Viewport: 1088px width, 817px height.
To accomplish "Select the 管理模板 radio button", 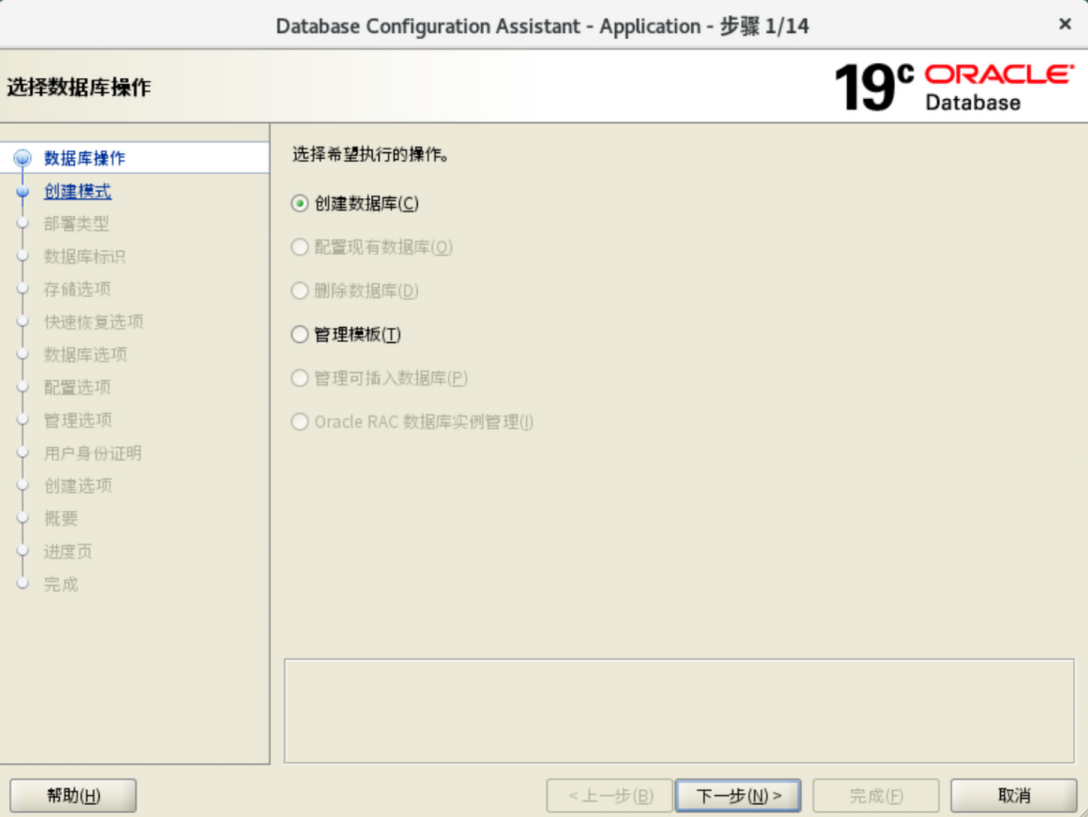I will pyautogui.click(x=299, y=335).
